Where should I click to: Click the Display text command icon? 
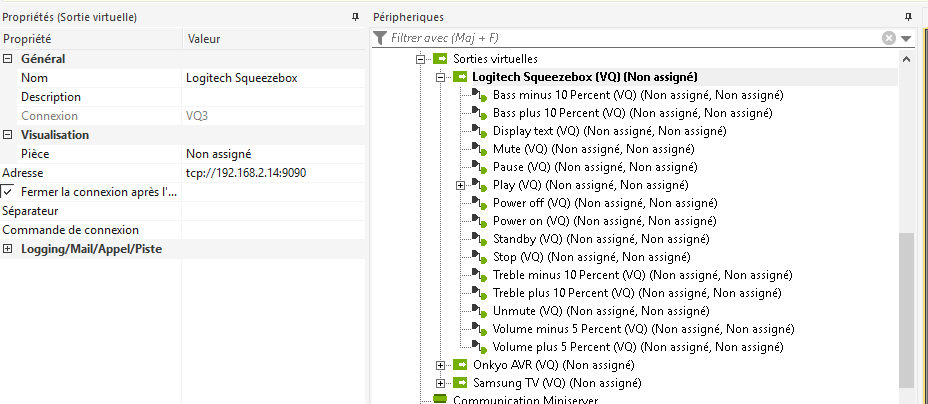pos(479,131)
